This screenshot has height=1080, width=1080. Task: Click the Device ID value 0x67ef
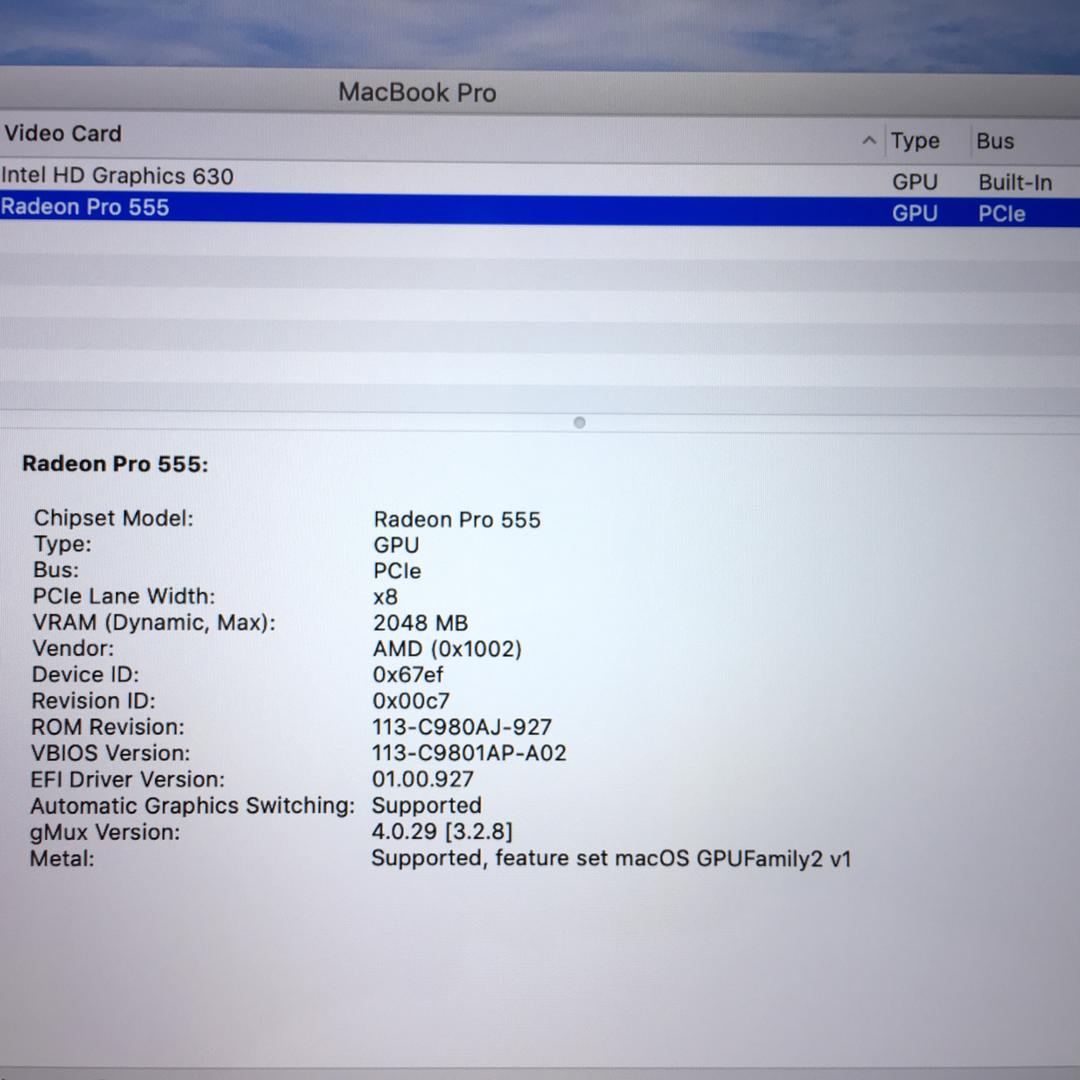[x=408, y=675]
